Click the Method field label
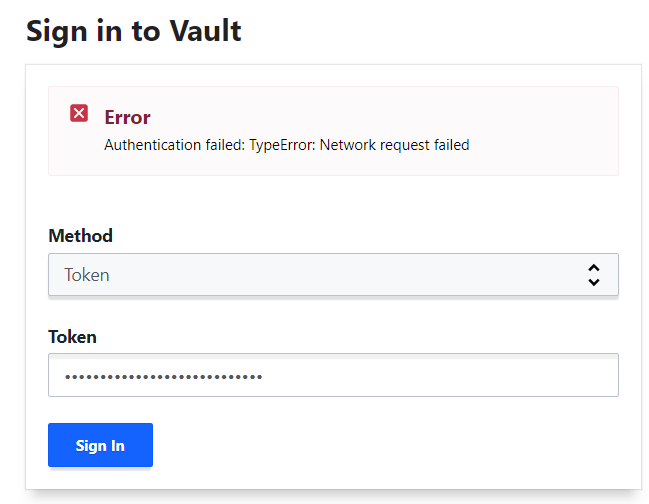The width and height of the screenshot is (649, 504). [x=80, y=236]
